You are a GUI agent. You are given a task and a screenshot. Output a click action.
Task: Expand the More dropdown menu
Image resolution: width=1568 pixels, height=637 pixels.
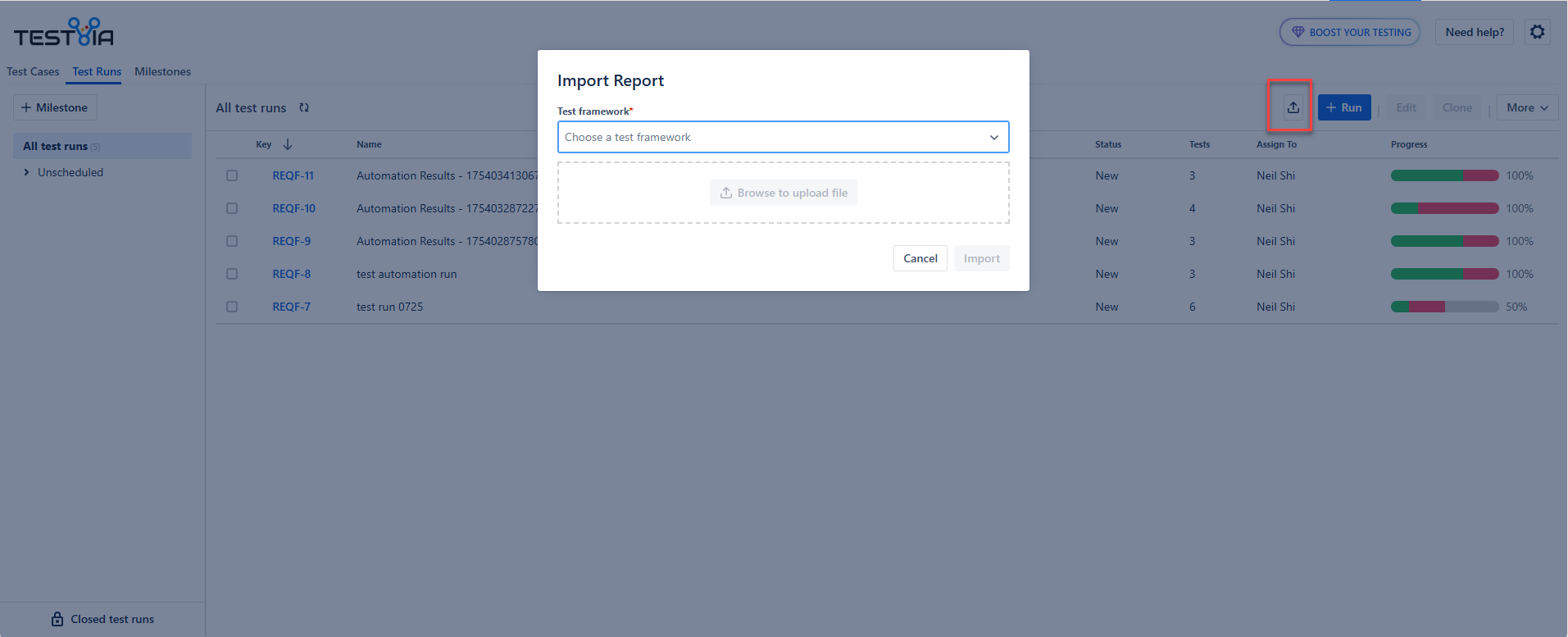click(1527, 107)
